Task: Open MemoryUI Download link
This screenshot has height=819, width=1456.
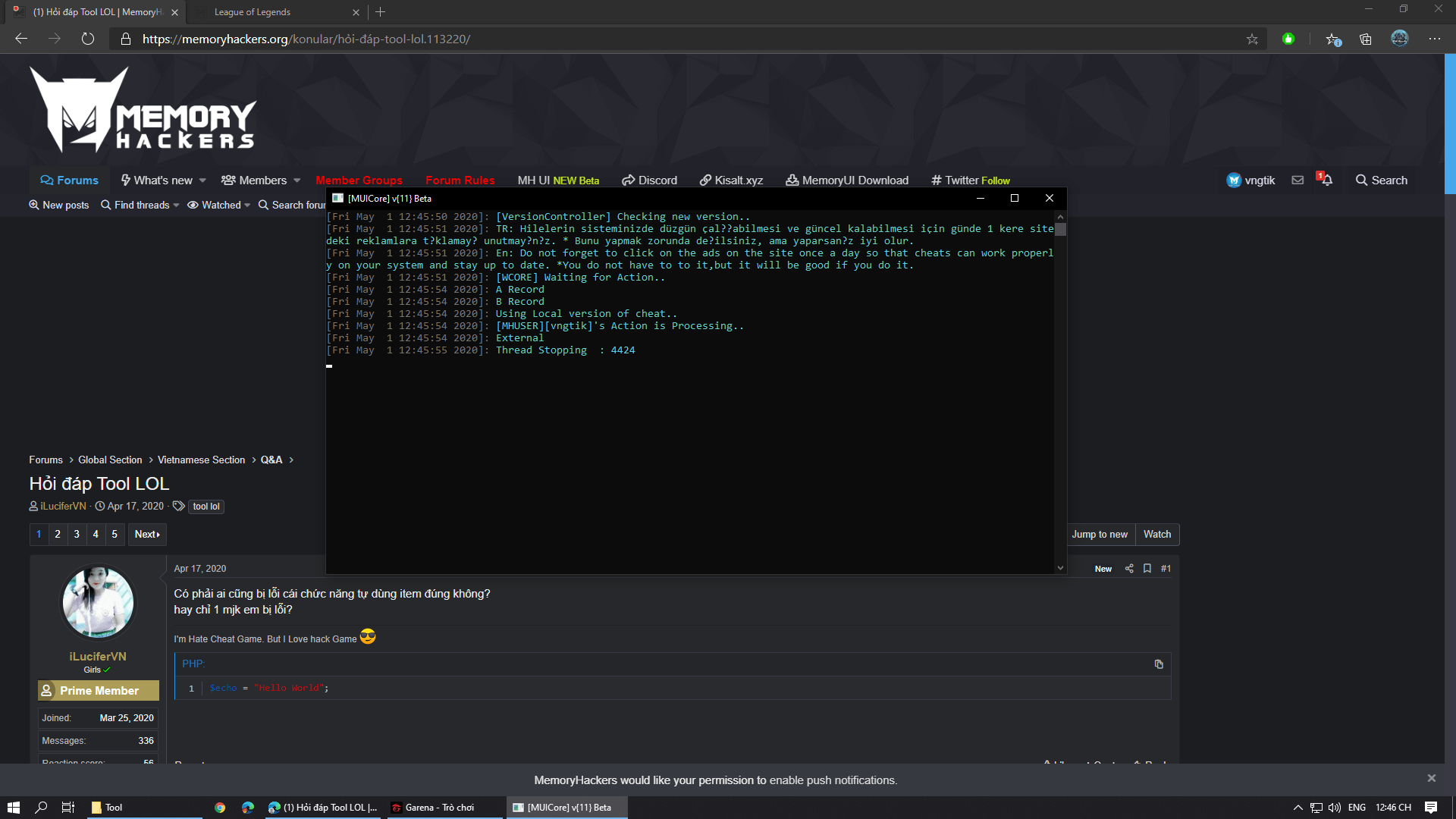Action: [847, 180]
